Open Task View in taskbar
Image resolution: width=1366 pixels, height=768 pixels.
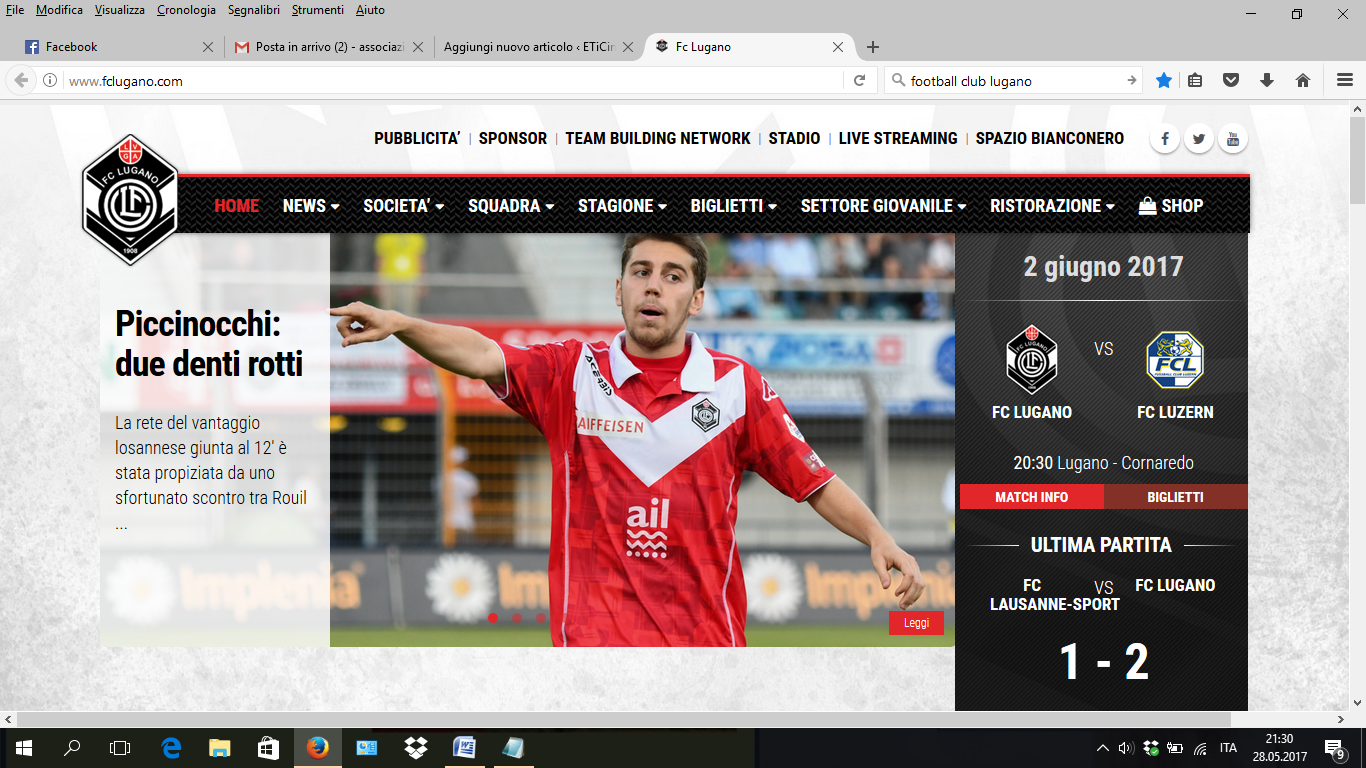120,747
